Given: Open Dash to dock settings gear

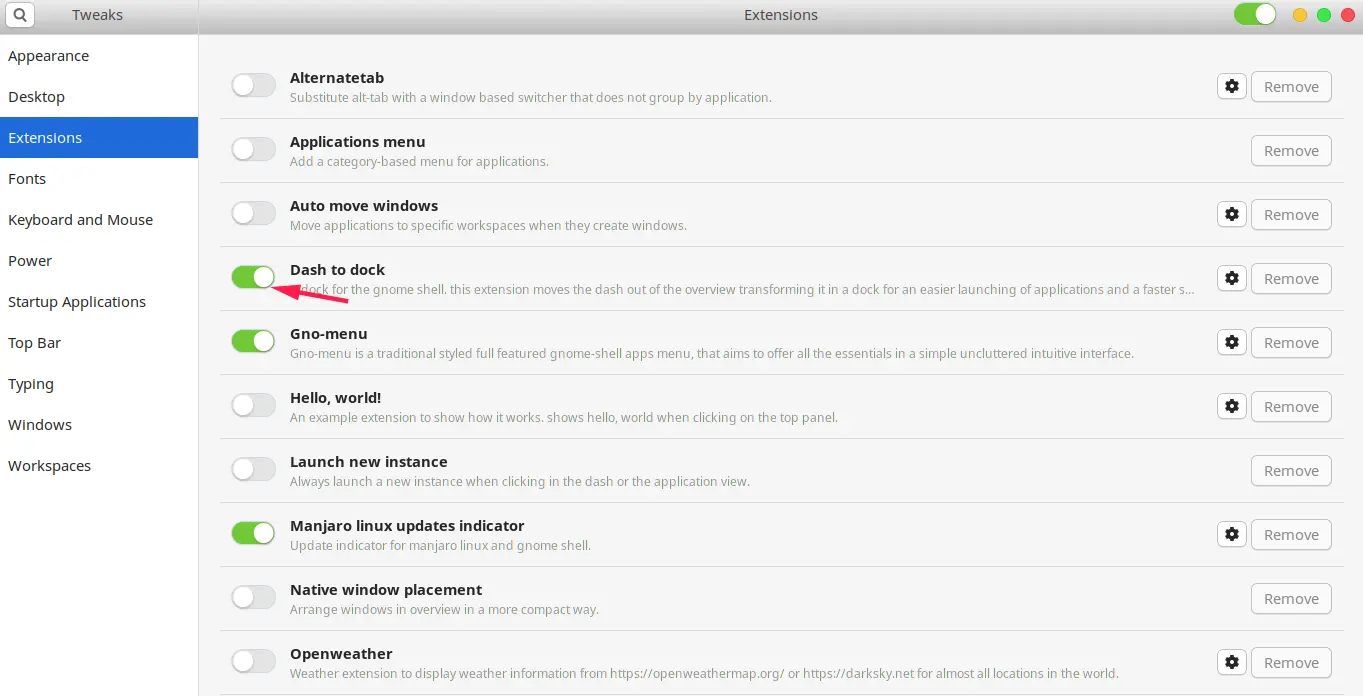Looking at the screenshot, I should coord(1232,279).
